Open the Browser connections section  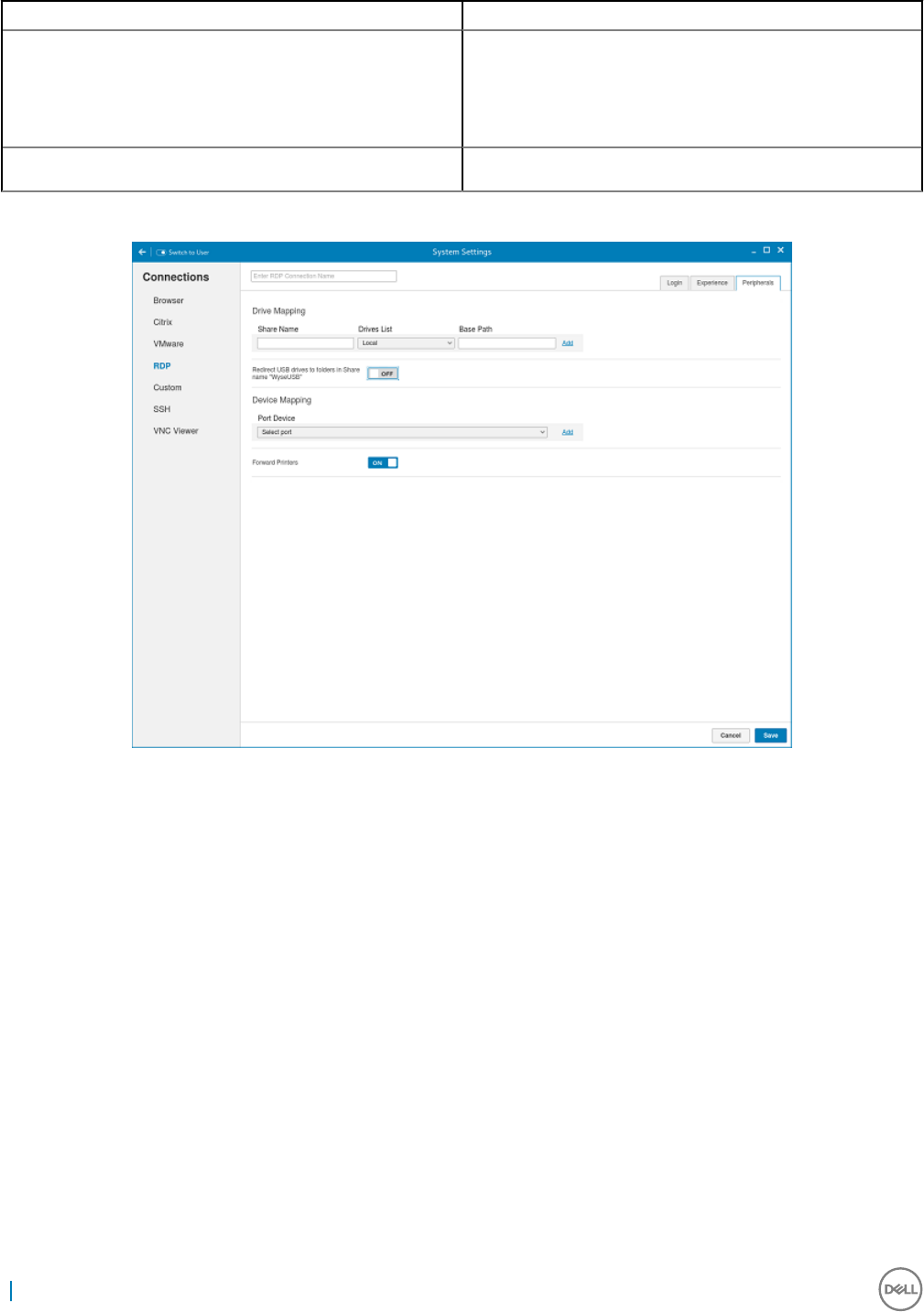point(168,300)
